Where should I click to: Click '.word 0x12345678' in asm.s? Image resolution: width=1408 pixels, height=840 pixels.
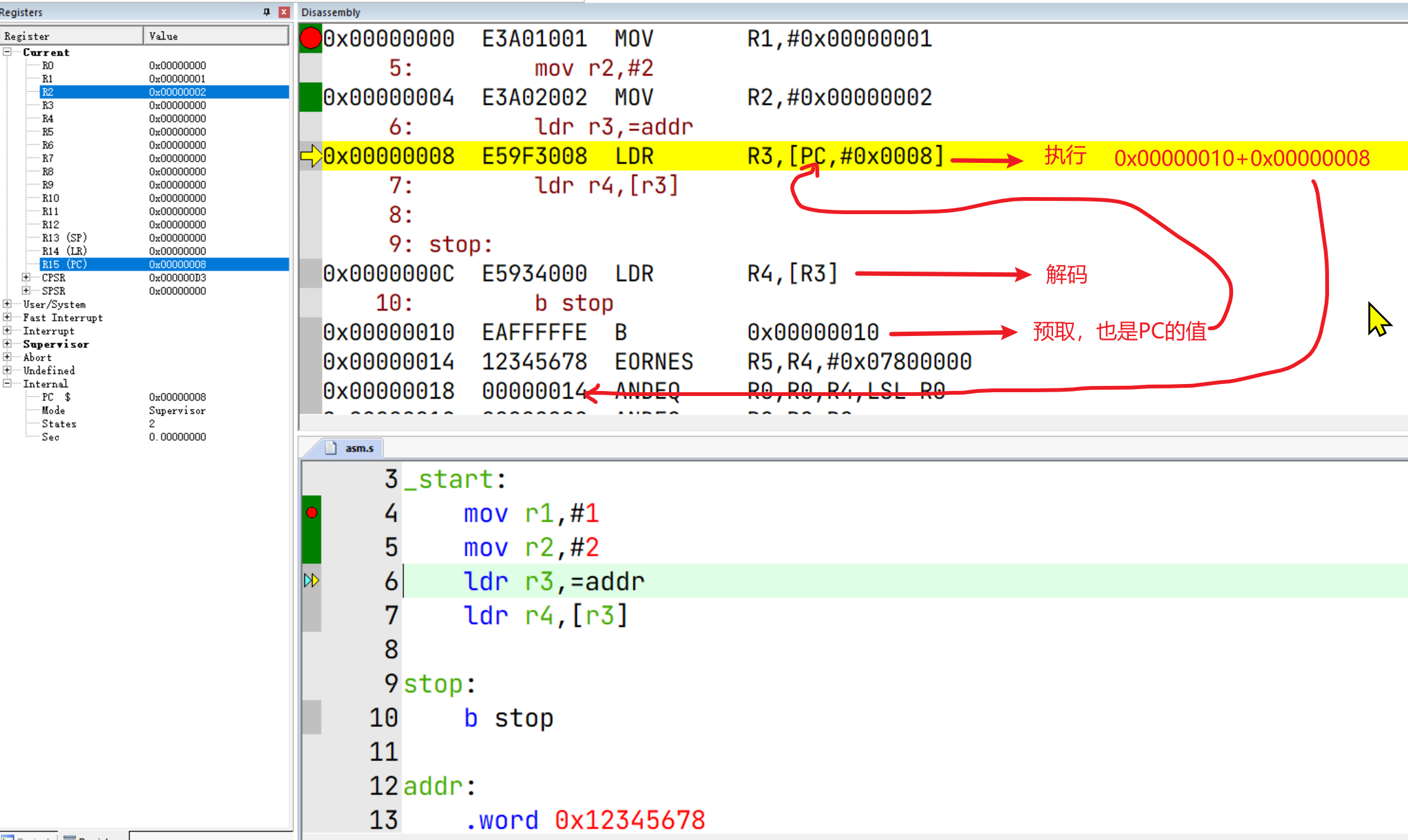click(x=585, y=820)
